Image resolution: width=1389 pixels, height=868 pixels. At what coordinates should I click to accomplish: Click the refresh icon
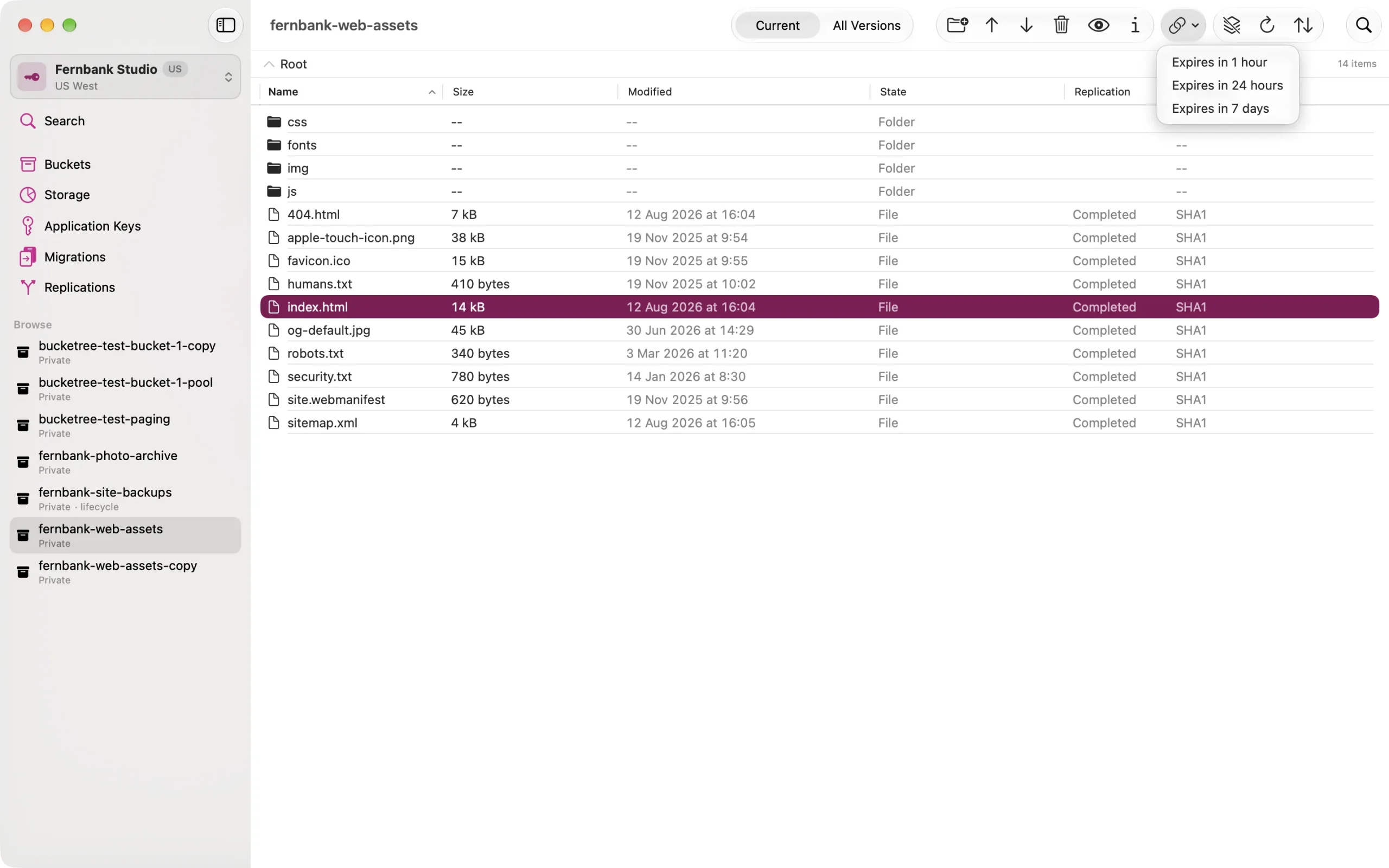tap(1267, 25)
